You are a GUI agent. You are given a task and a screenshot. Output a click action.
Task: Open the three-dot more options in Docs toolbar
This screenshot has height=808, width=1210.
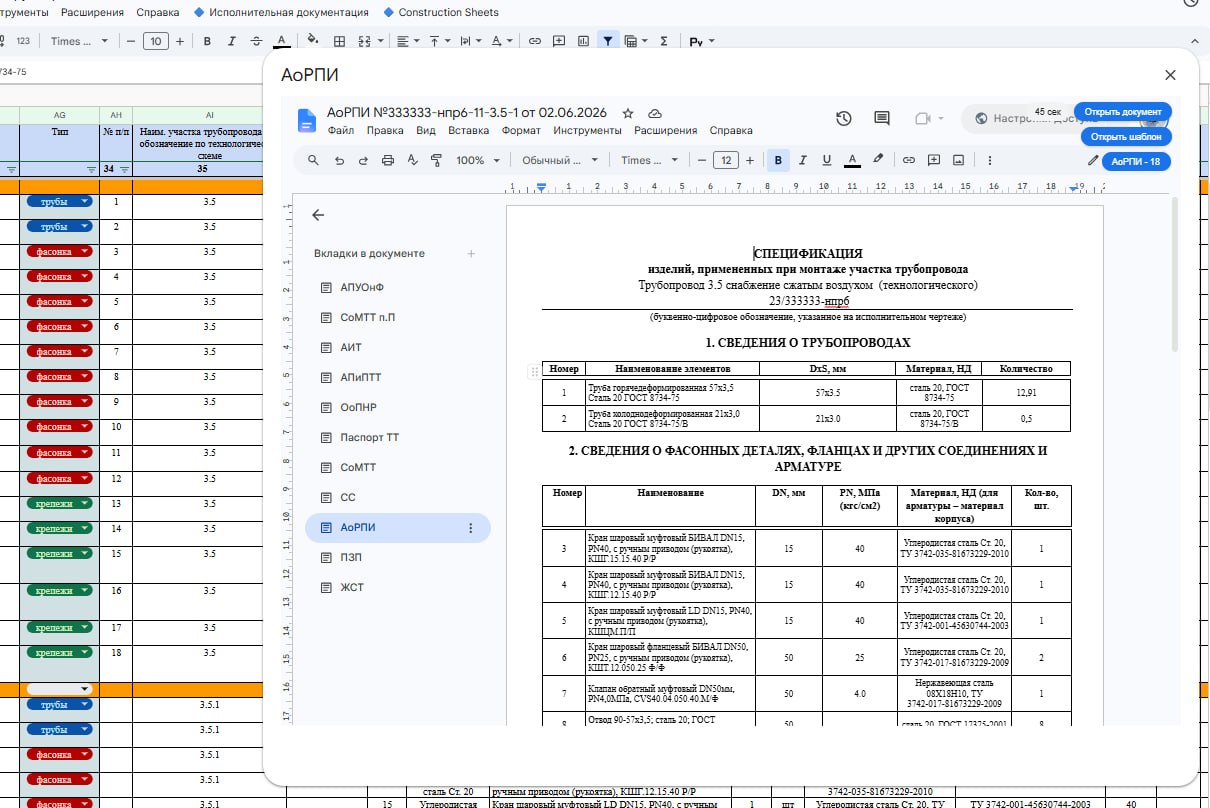coord(990,160)
